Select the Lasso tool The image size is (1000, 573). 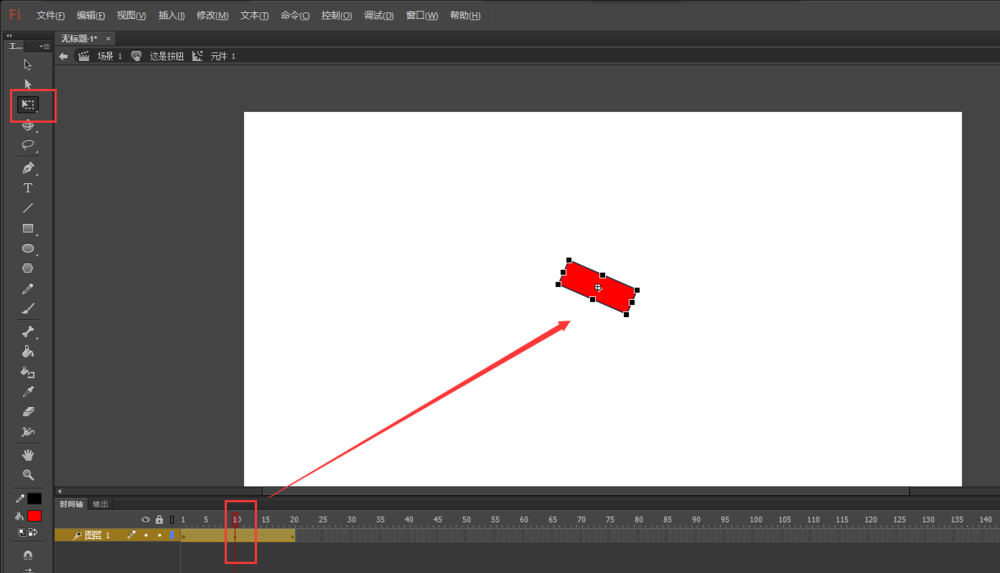coord(27,145)
